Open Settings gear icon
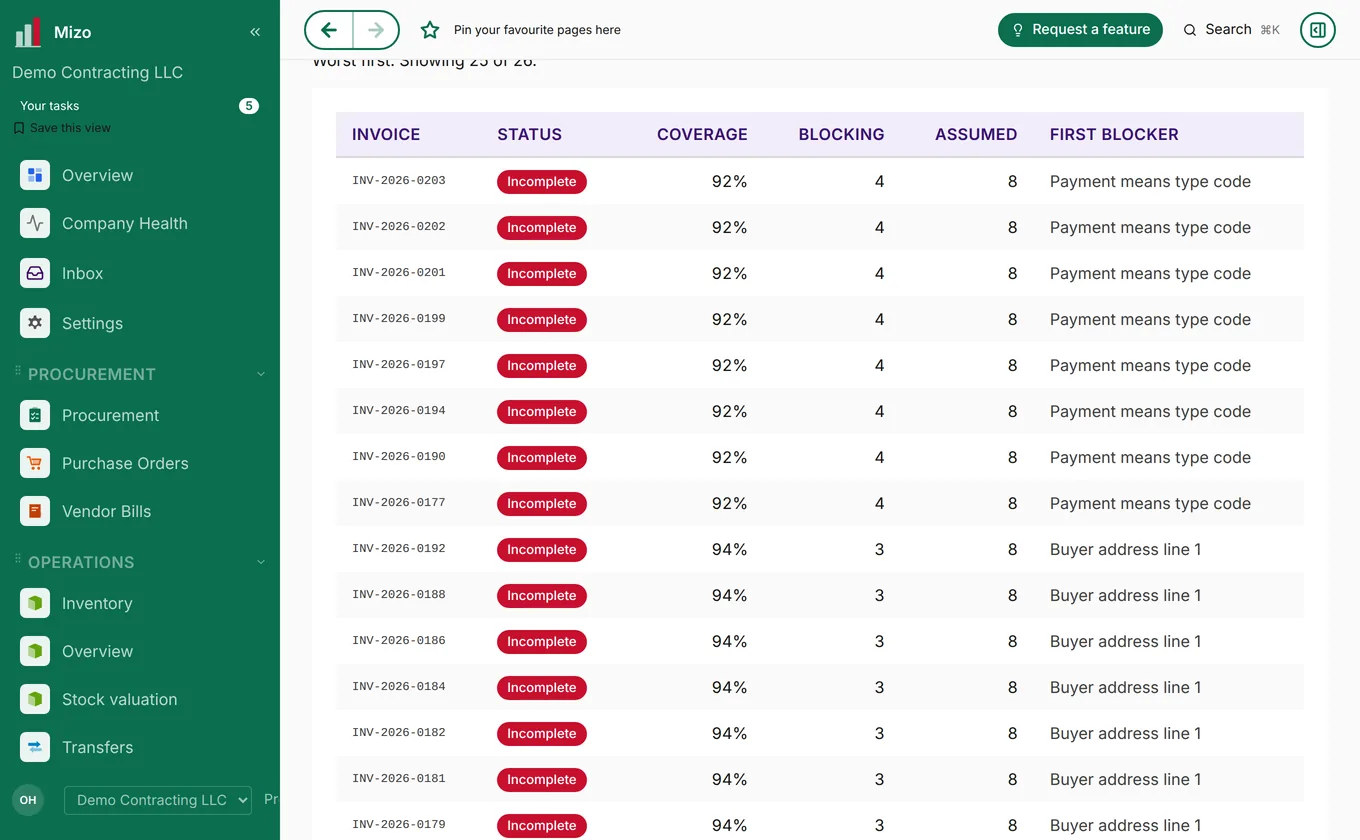This screenshot has width=1360, height=840. [35, 323]
